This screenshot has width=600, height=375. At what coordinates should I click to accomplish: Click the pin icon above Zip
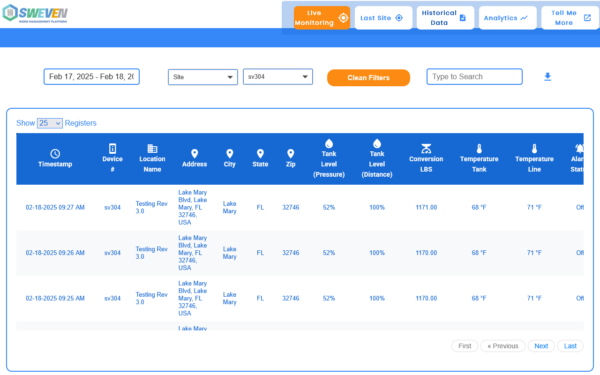[291, 153]
